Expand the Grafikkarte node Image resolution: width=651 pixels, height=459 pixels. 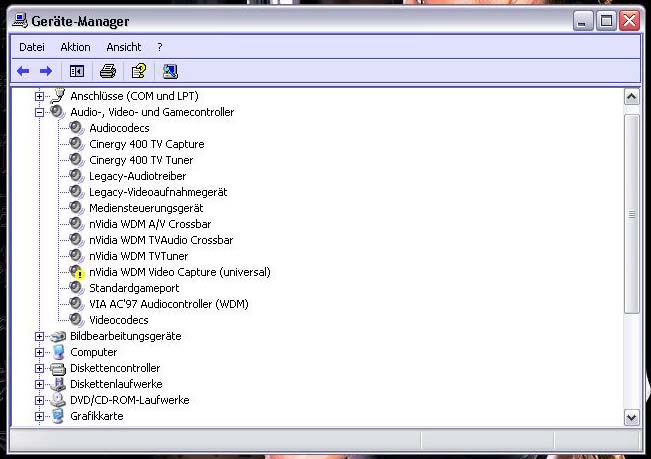(39, 416)
